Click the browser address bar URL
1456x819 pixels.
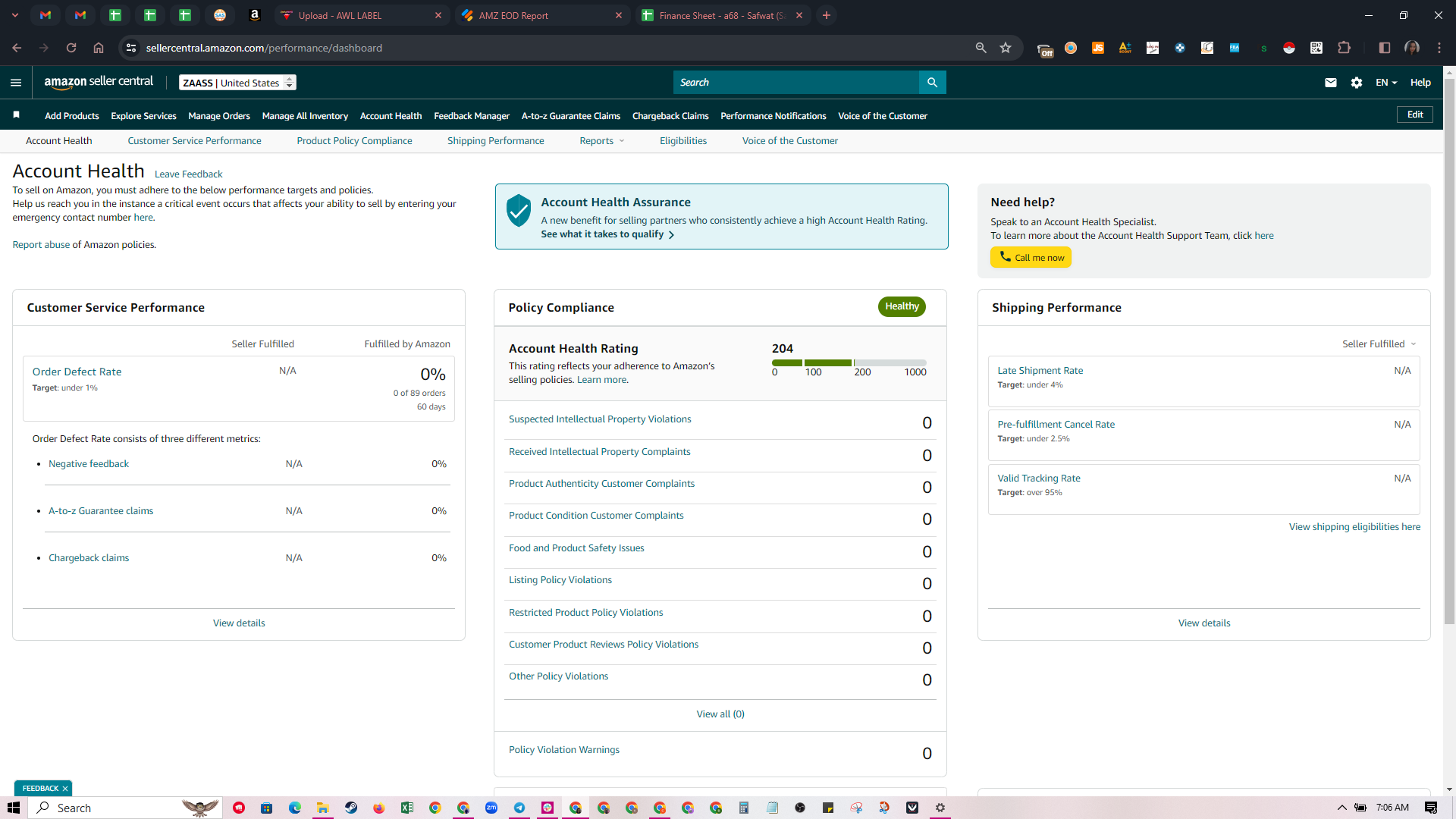(x=264, y=48)
